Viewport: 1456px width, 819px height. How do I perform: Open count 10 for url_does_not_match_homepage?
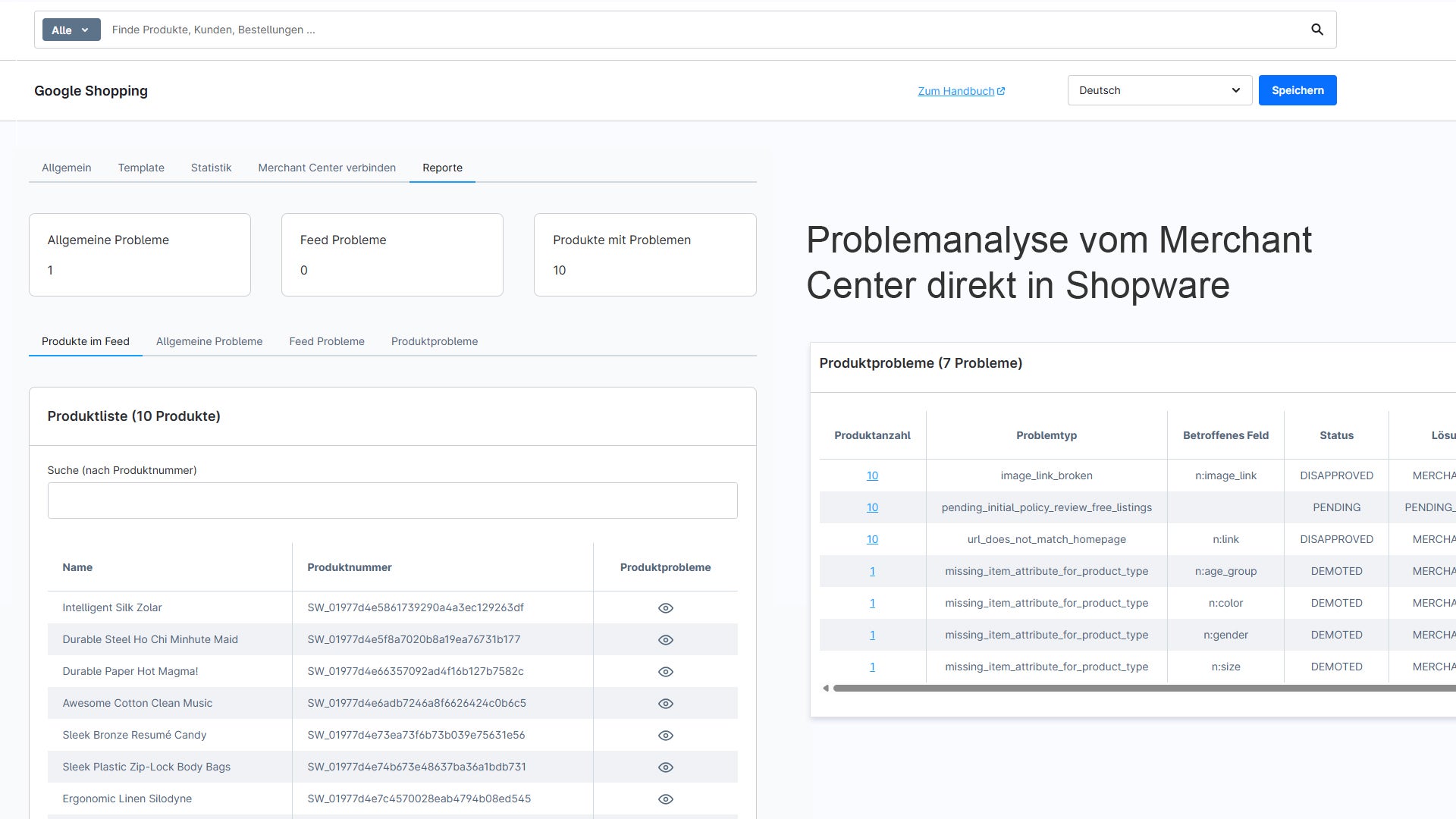pos(872,539)
